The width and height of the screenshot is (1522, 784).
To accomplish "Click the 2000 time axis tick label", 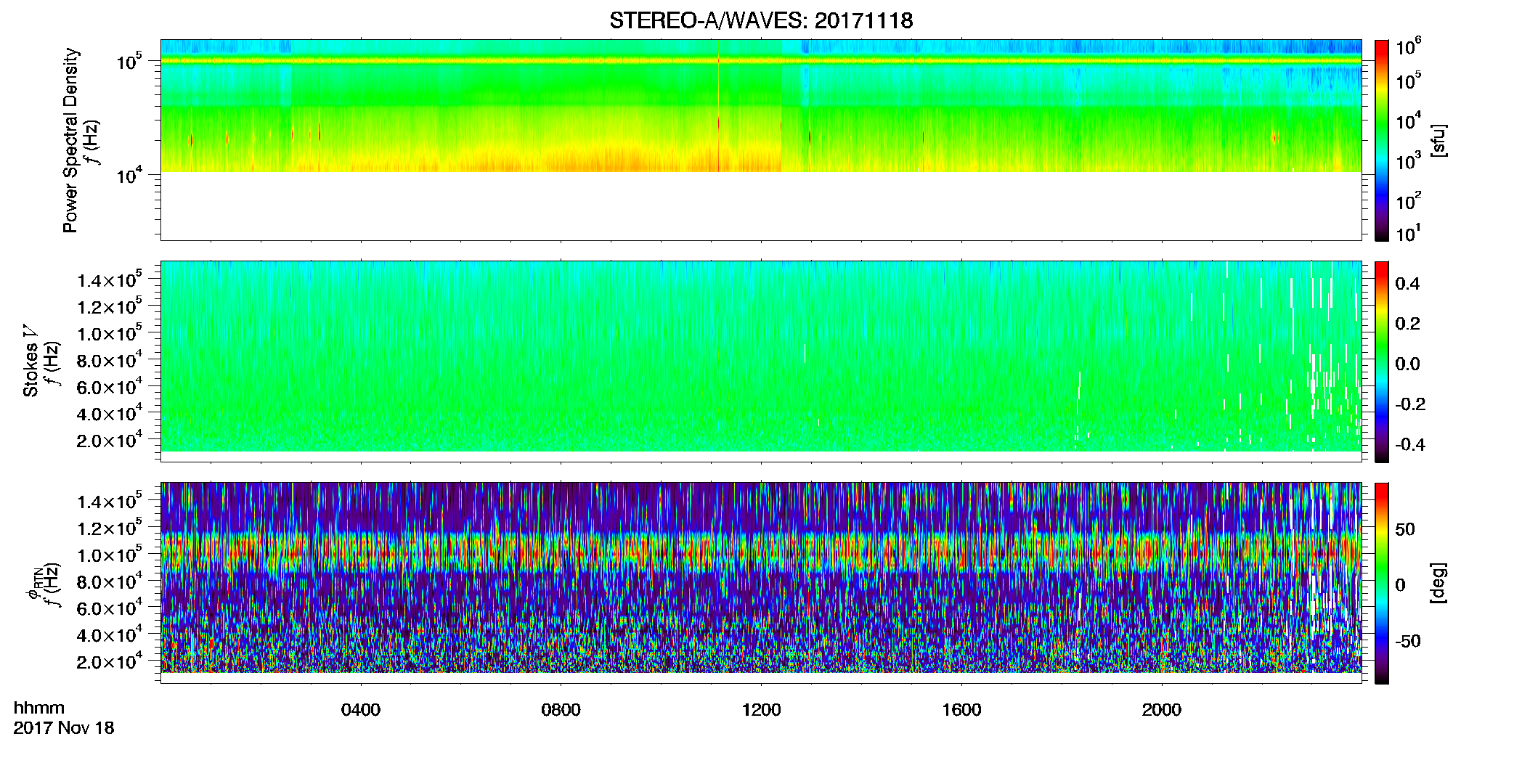I will click(1162, 710).
